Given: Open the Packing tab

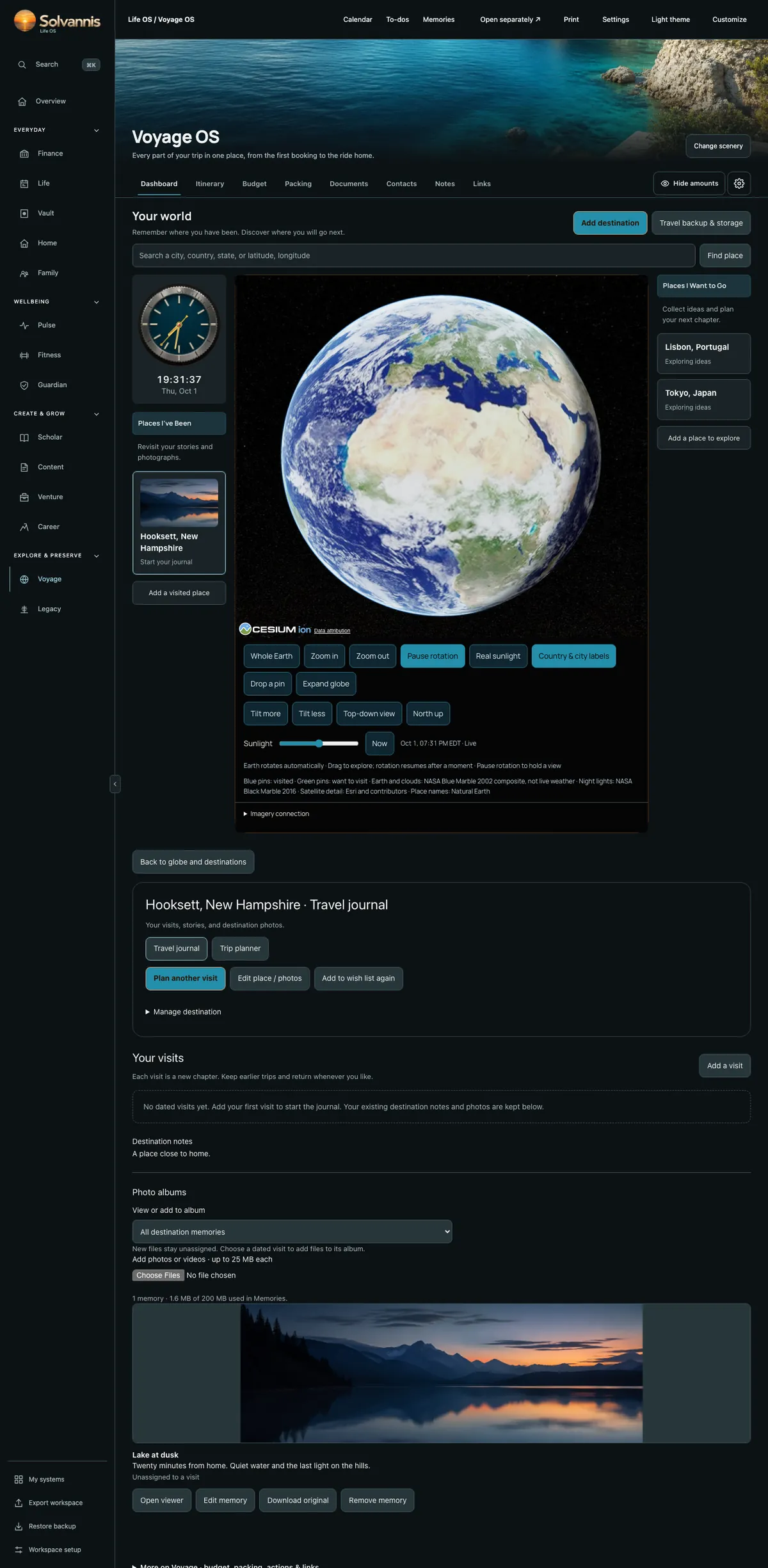Looking at the screenshot, I should coord(298,184).
